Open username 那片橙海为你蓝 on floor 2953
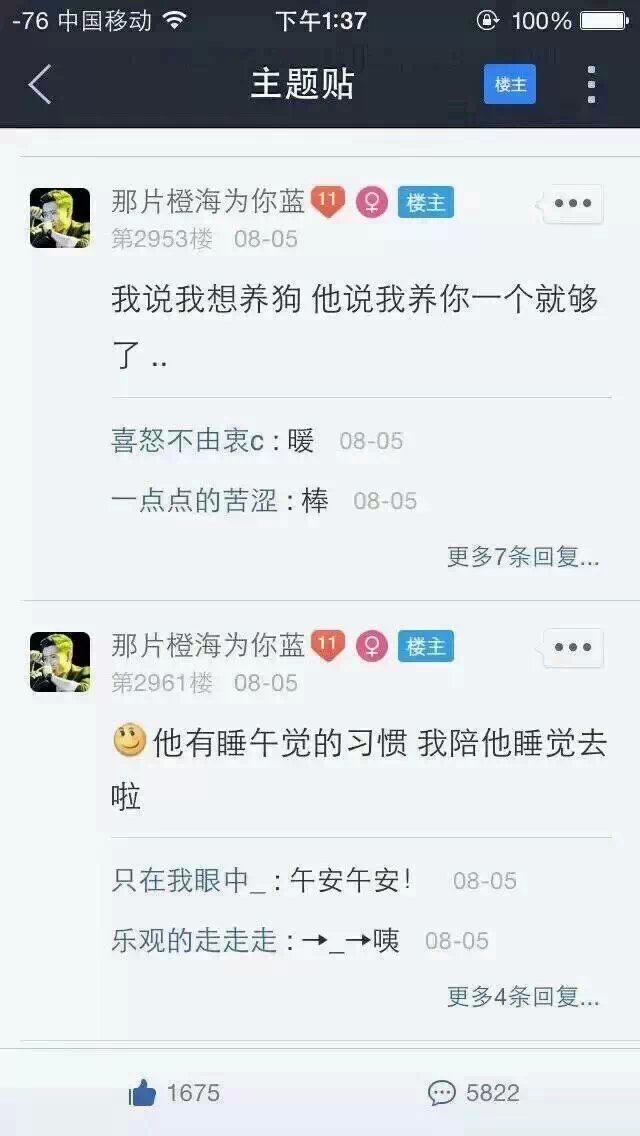640x1136 pixels. coord(209,202)
